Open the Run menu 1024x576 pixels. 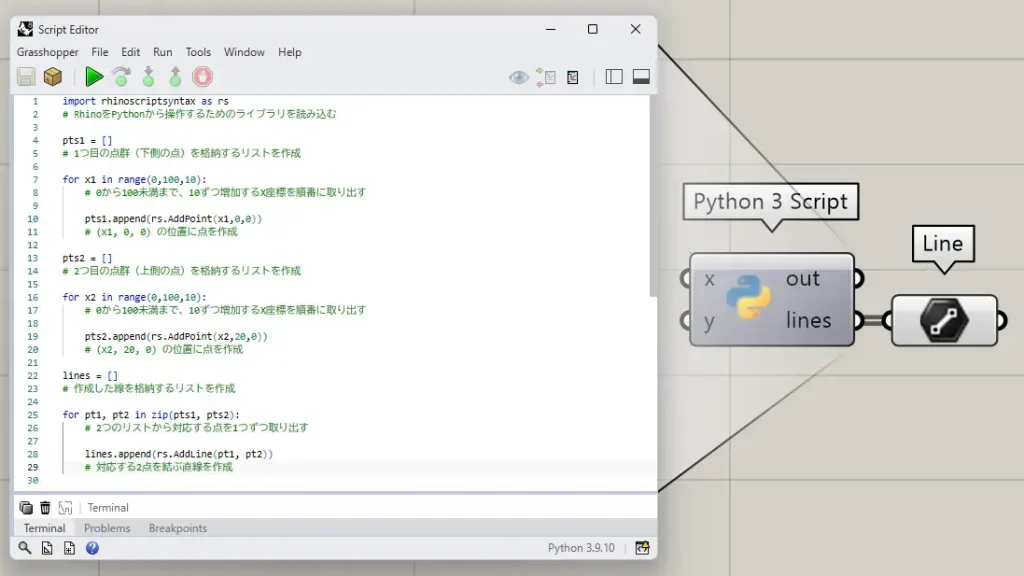pyautogui.click(x=162, y=52)
